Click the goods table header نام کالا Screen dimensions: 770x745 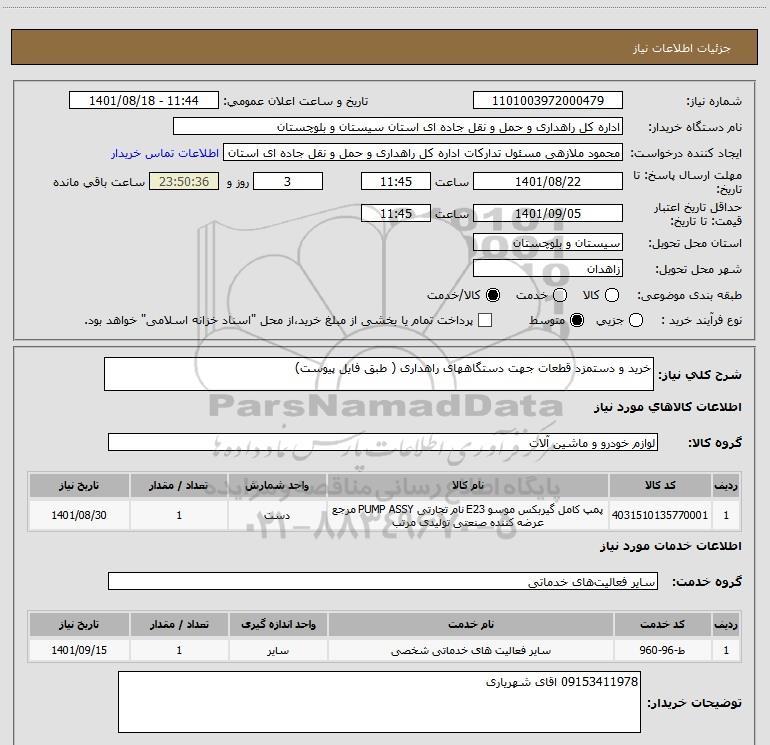(468, 486)
